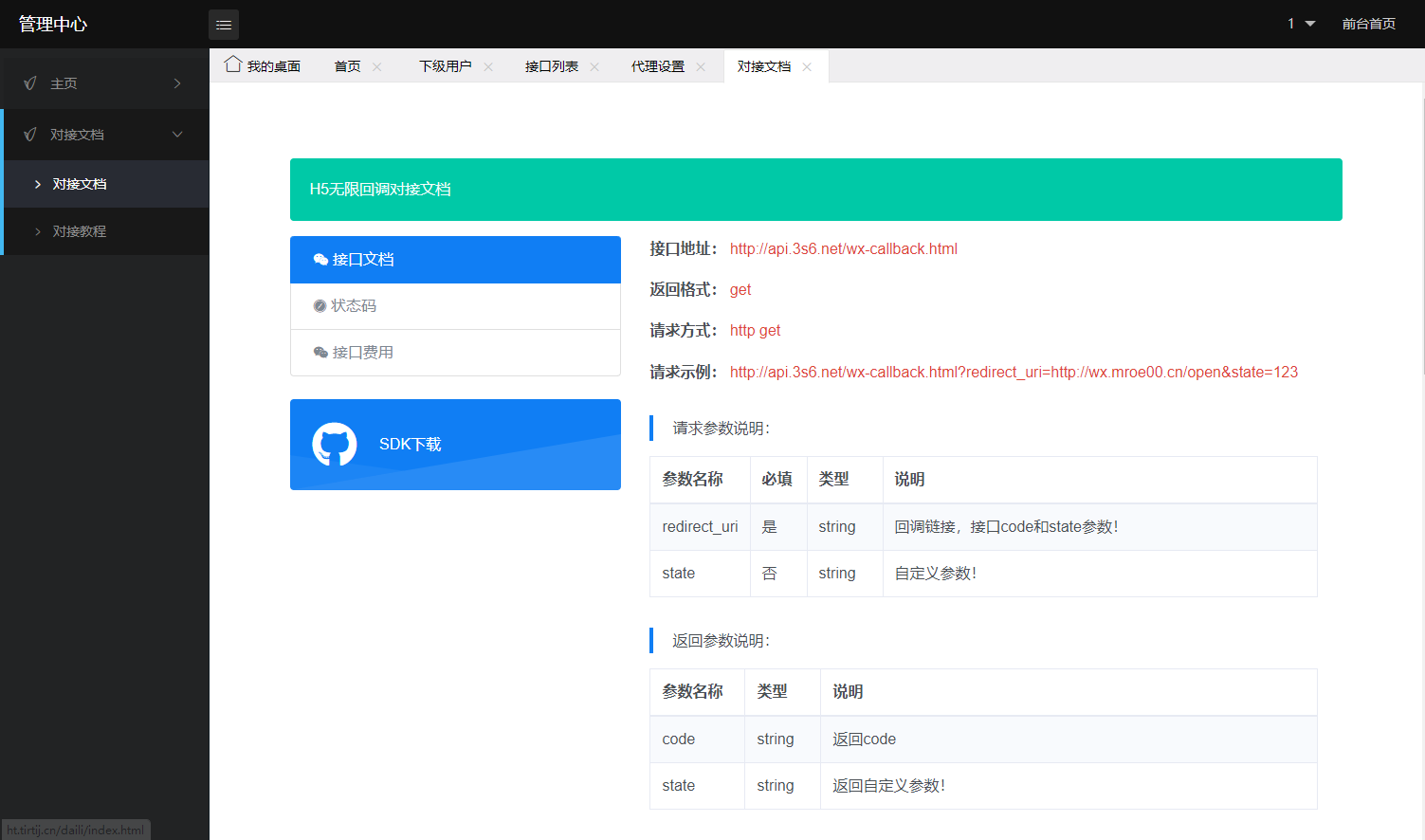Click the cloud icon beside 接口文档
The image size is (1425, 840).
click(321, 259)
